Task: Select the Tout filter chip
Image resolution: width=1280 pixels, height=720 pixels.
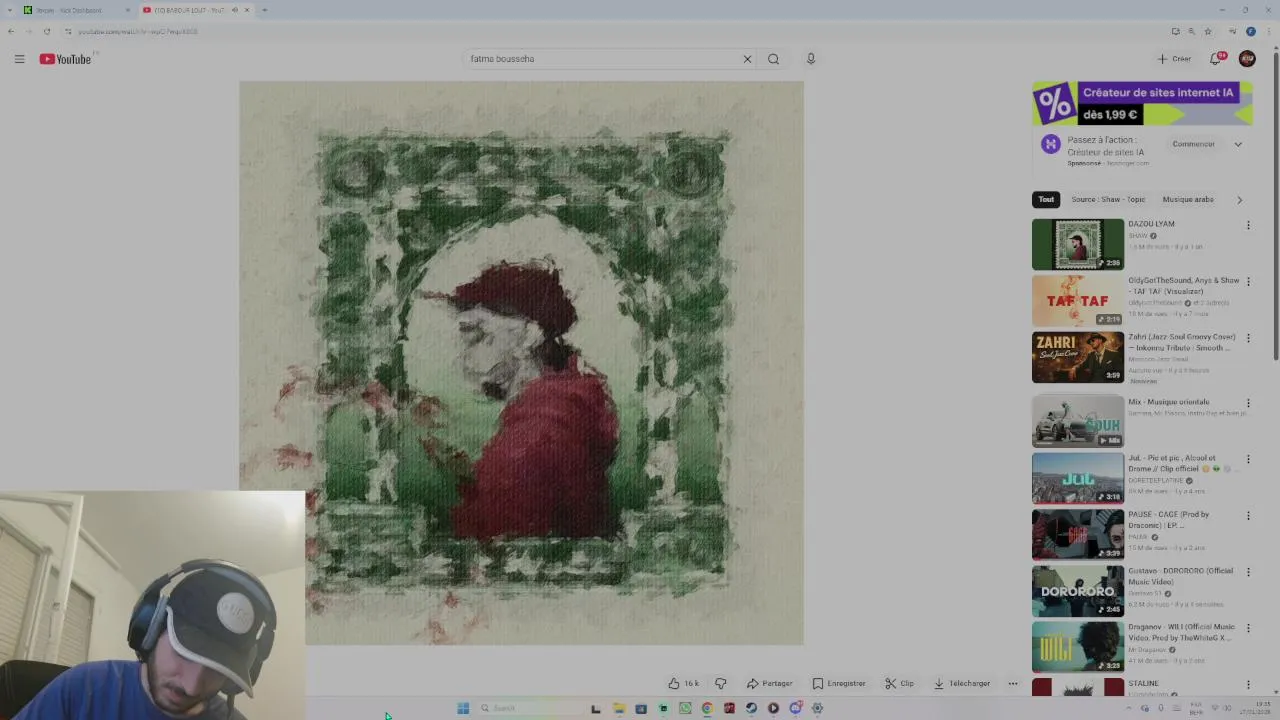Action: (x=1046, y=199)
